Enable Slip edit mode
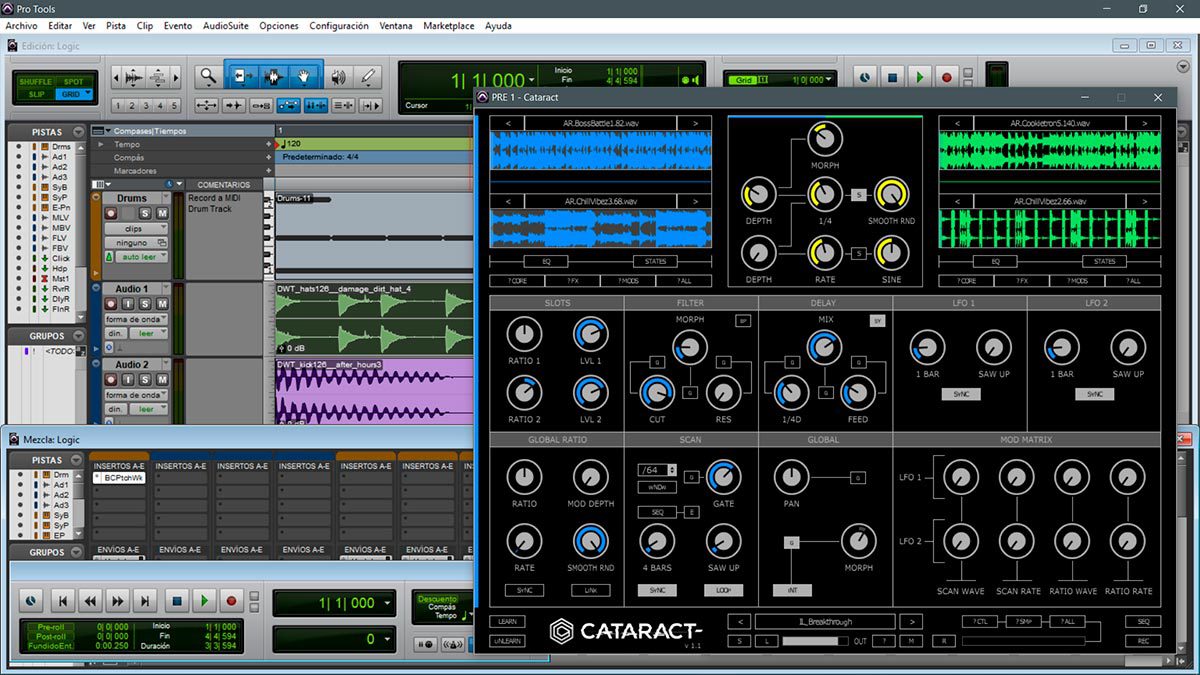1200x675 pixels. coord(35,94)
